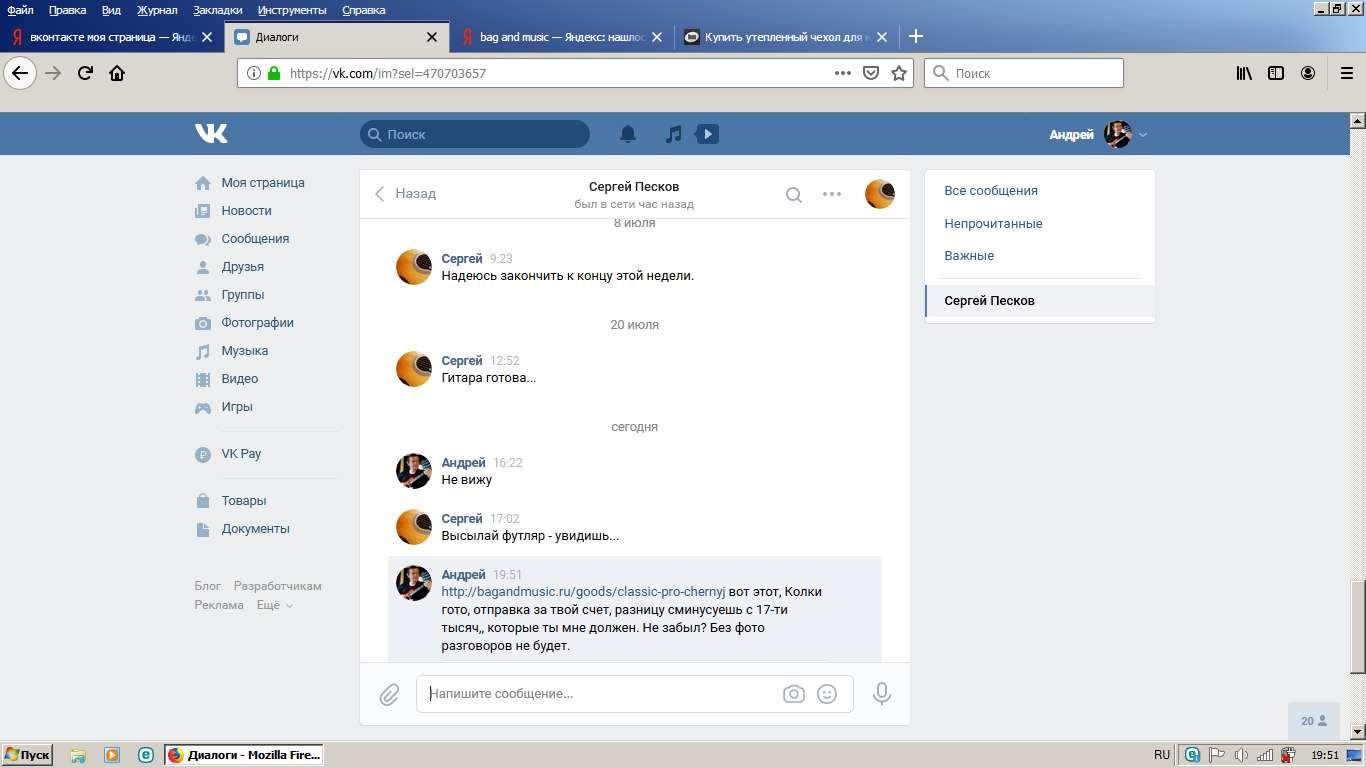The image size is (1366, 768).
Task: Click the paperclip attach file icon
Action: coord(389,694)
